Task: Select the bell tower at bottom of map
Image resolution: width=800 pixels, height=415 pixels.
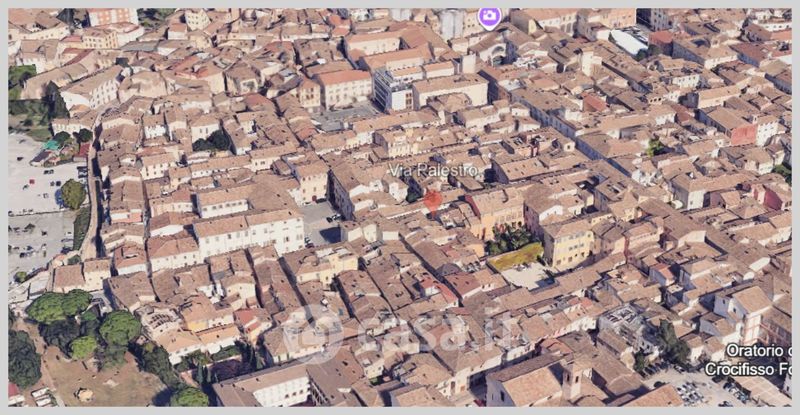Action: [571, 378]
